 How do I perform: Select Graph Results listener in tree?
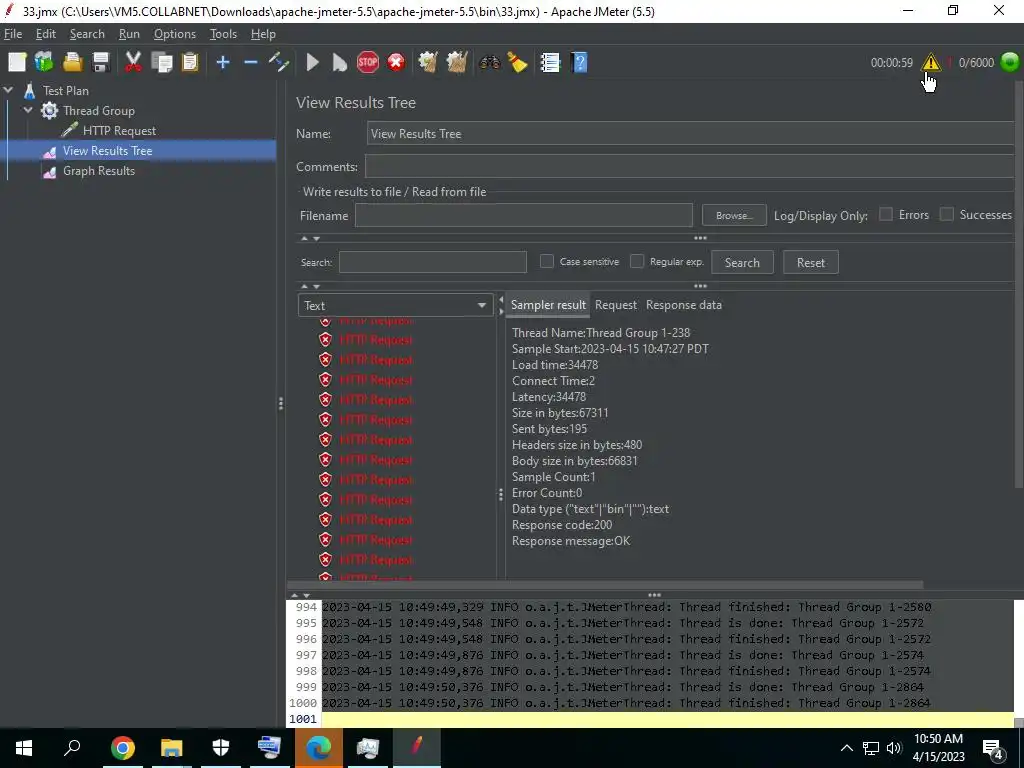99,171
